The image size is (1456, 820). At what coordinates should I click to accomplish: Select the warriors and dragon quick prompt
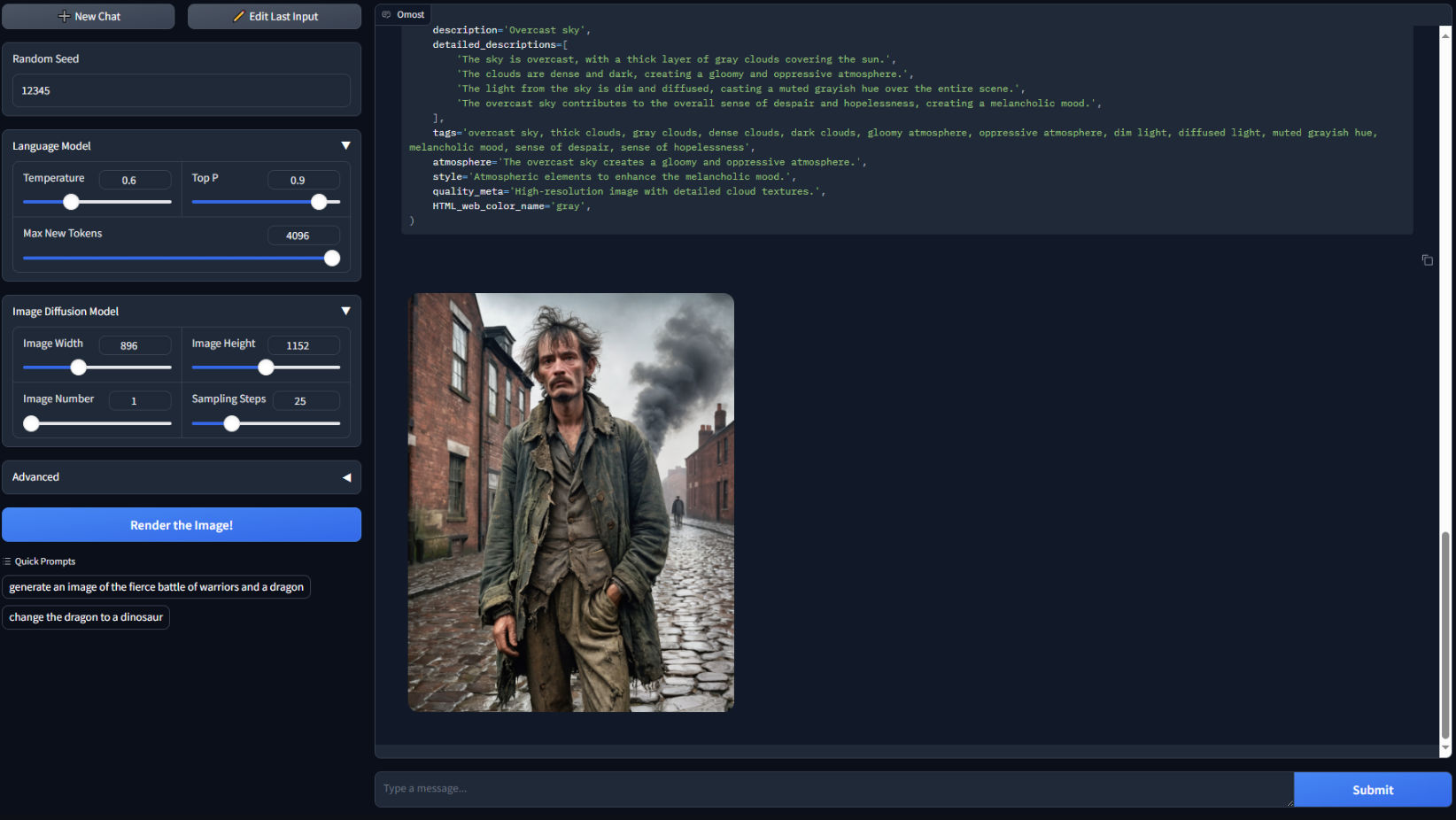pos(156,586)
